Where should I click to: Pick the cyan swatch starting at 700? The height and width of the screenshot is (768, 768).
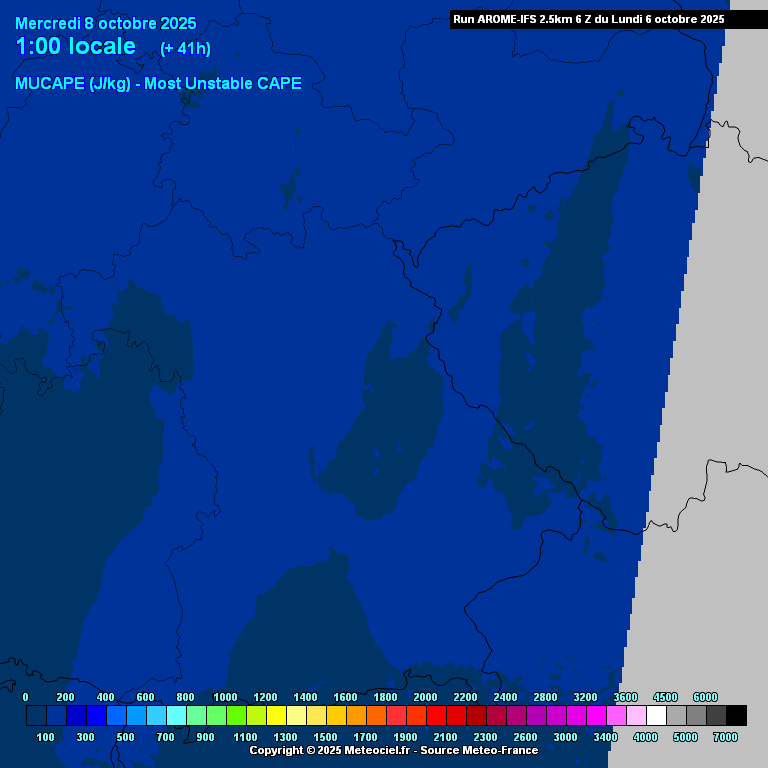click(176, 715)
